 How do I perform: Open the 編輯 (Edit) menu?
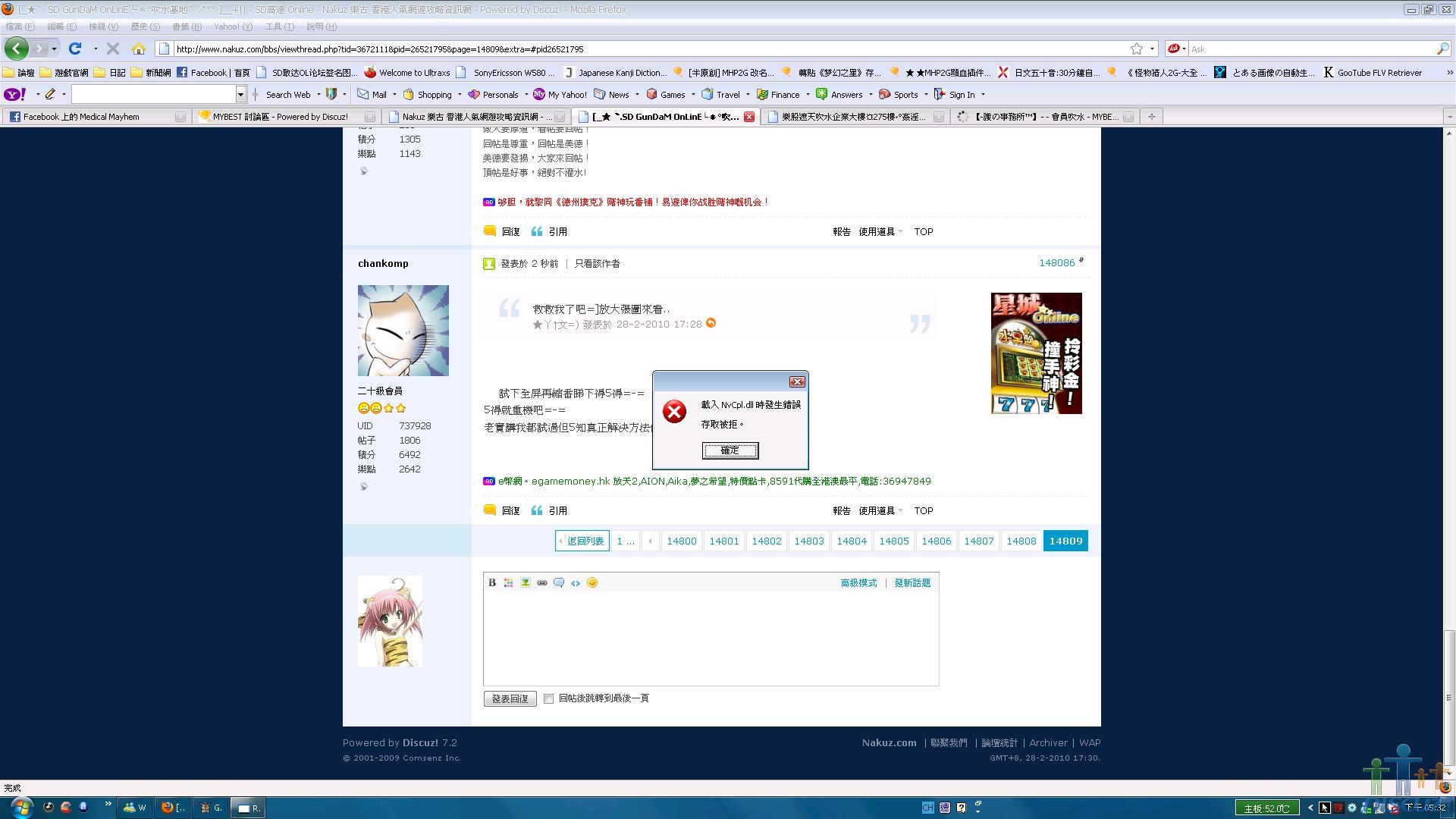(62, 27)
